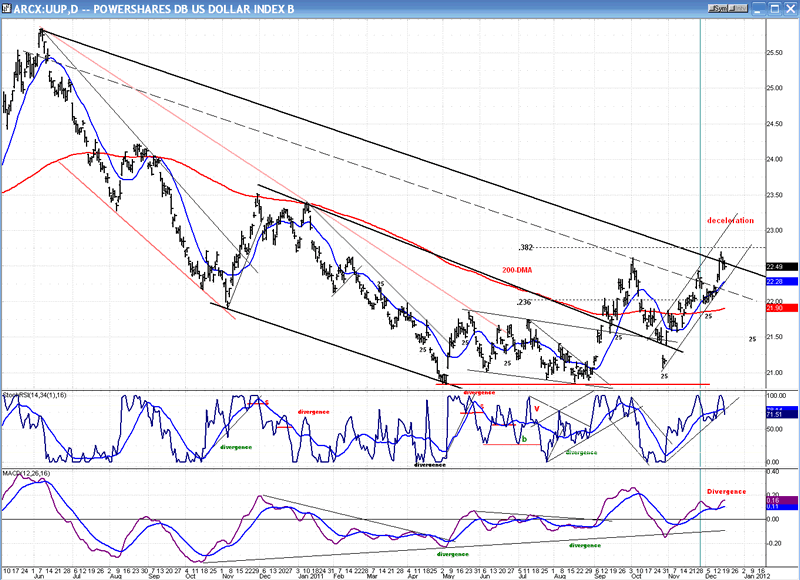This screenshot has width=800, height=580.
Task: Maximize the chart window
Action: point(776,8)
